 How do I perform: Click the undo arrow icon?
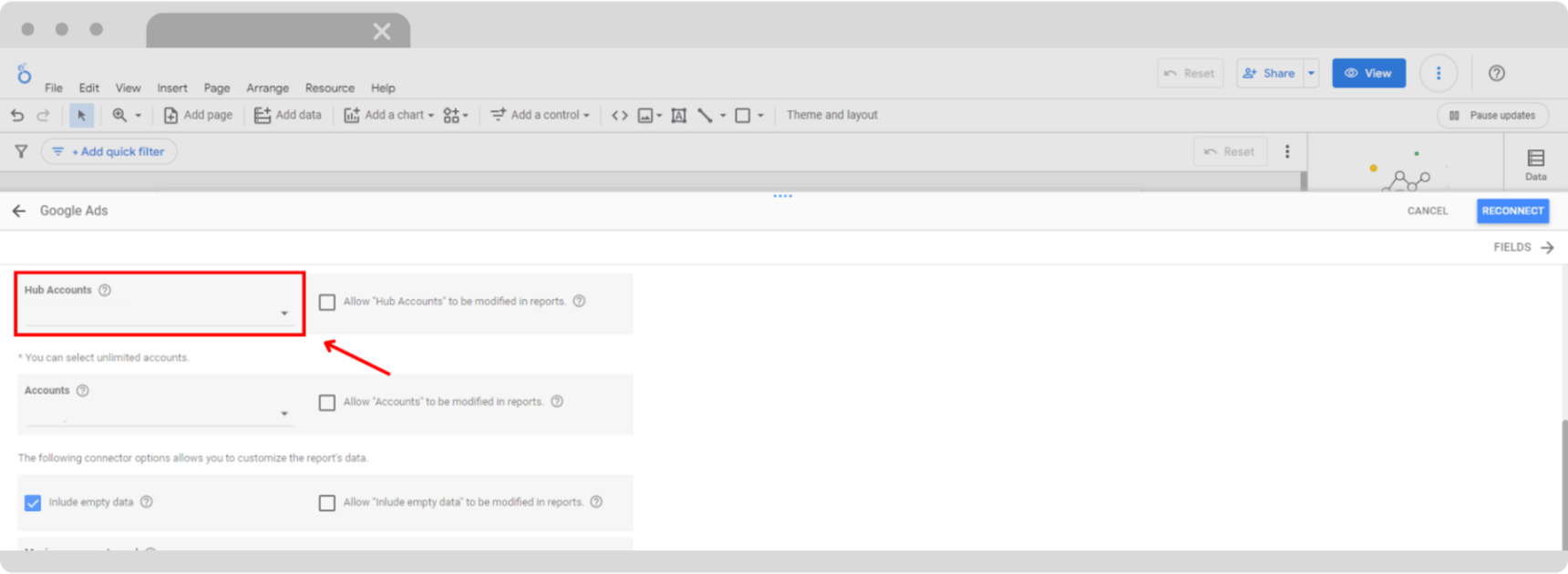[x=17, y=116]
